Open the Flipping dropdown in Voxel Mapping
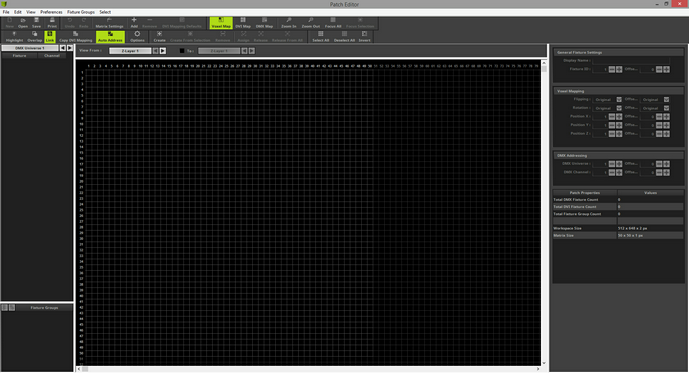The width and height of the screenshot is (689, 373). [607, 100]
